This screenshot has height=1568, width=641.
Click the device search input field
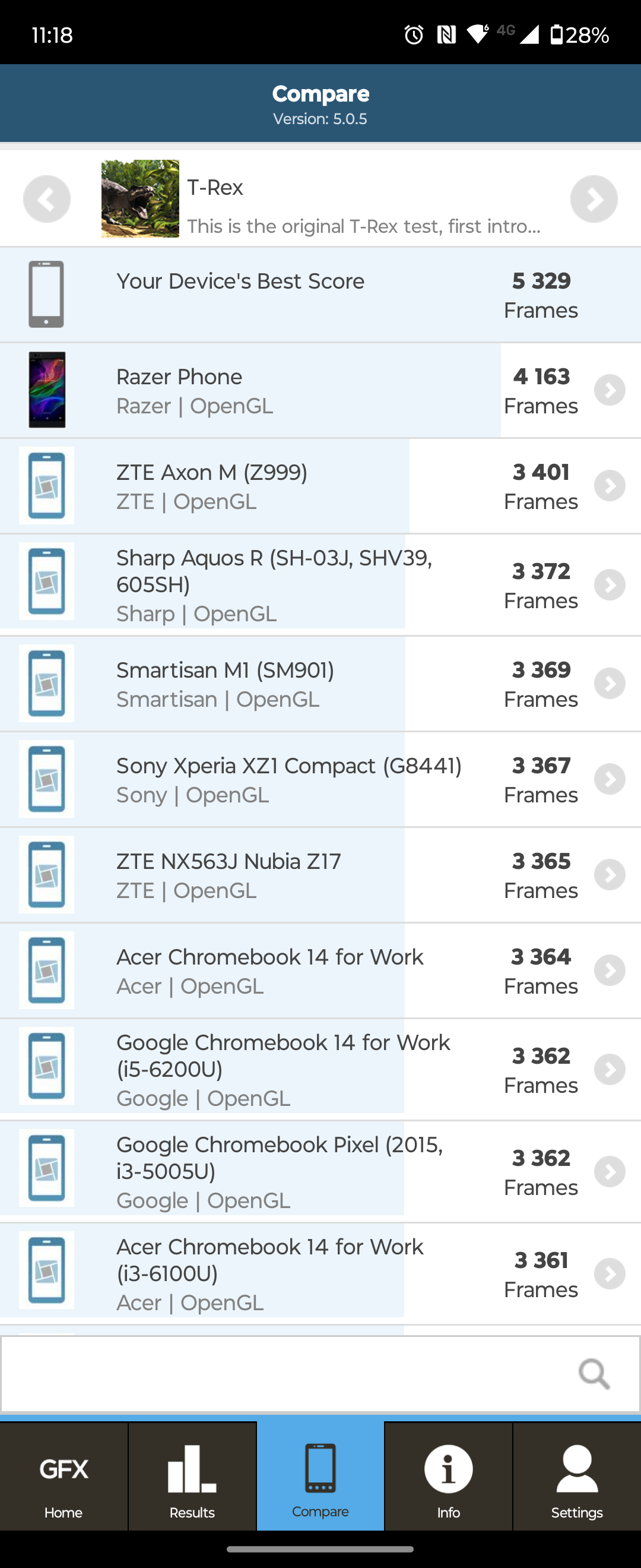pyautogui.click(x=286, y=1374)
